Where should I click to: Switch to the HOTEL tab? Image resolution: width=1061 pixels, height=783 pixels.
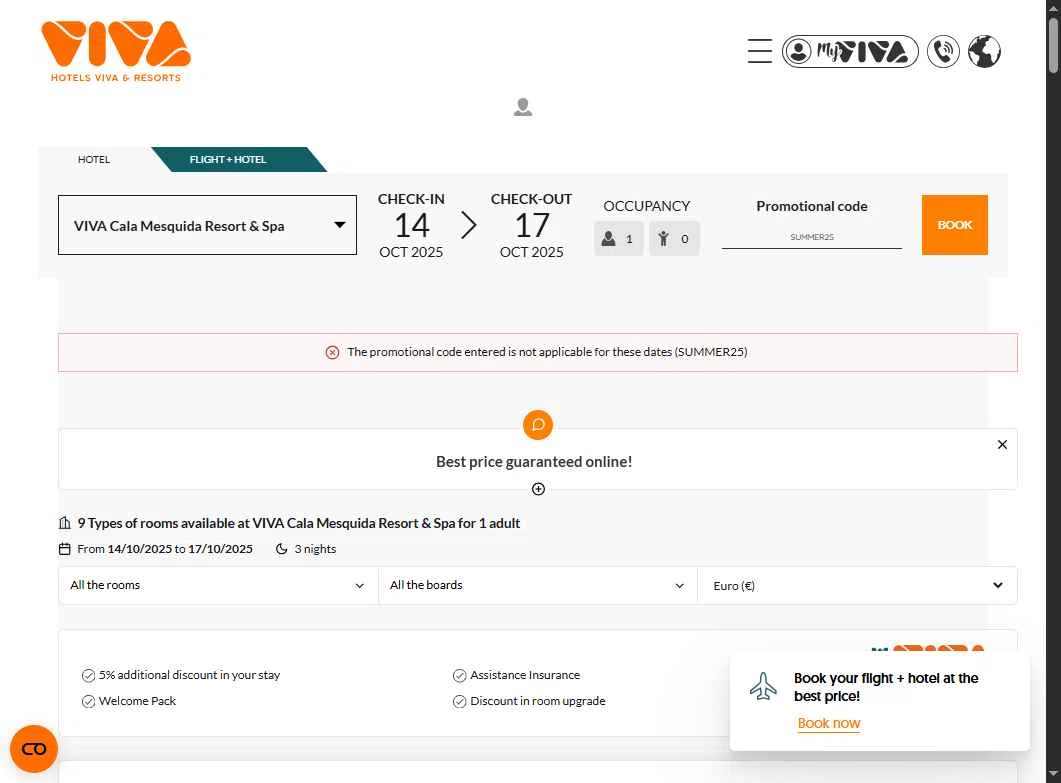point(93,160)
